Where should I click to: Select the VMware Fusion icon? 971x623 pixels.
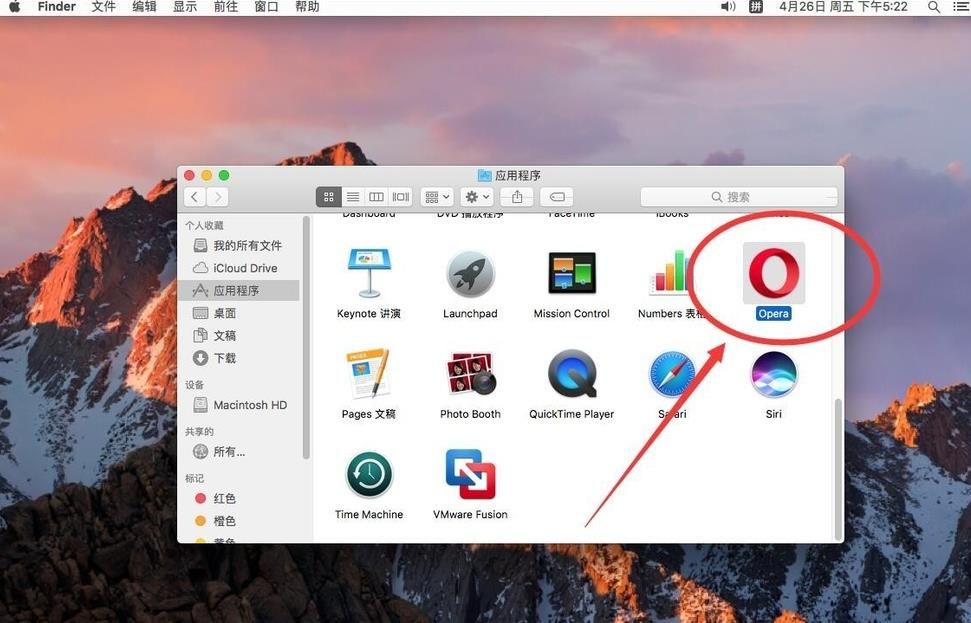pyautogui.click(x=470, y=474)
